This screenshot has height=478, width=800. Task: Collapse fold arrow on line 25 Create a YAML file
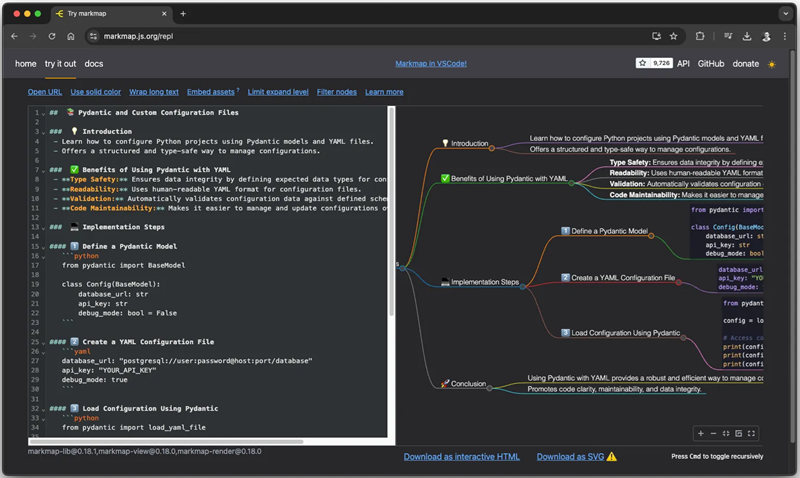(43, 342)
